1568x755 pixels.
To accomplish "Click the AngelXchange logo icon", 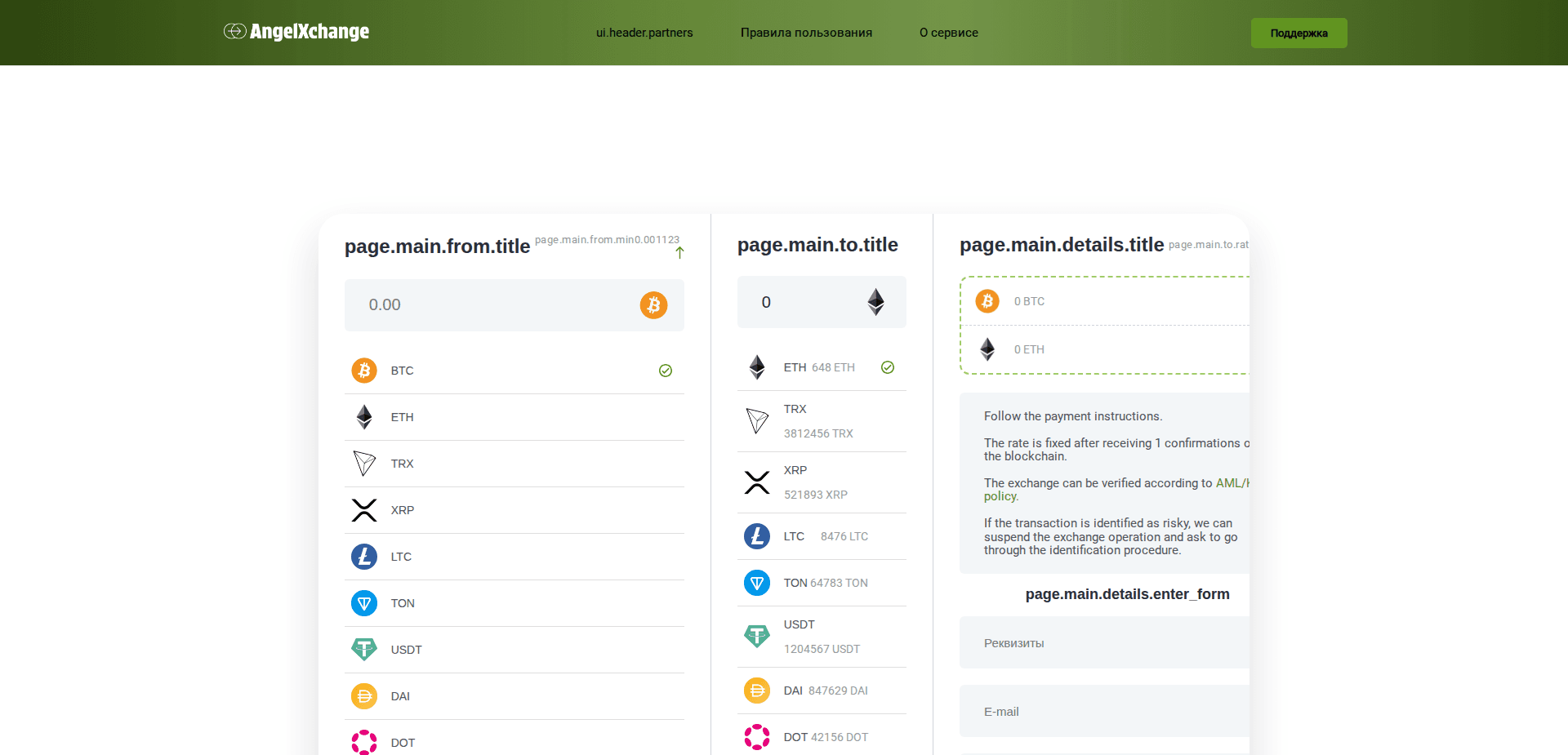I will click(x=236, y=32).
